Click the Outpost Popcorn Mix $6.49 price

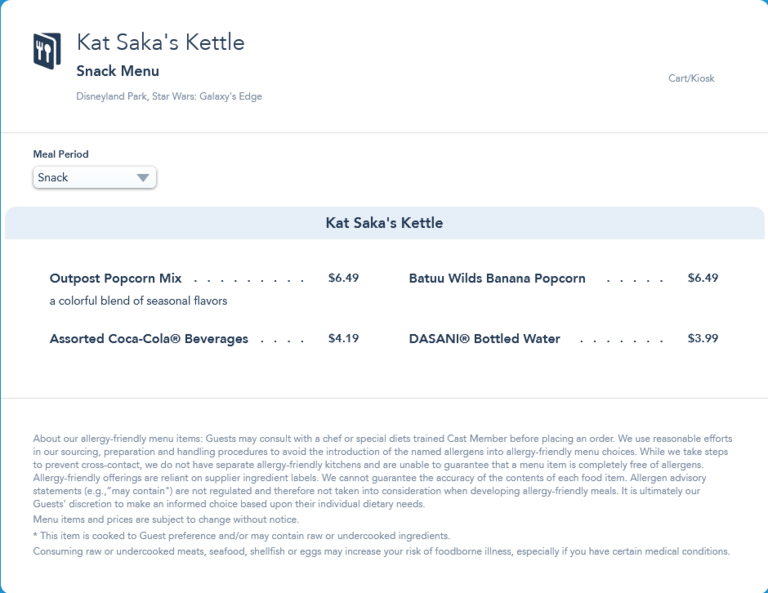tap(343, 278)
